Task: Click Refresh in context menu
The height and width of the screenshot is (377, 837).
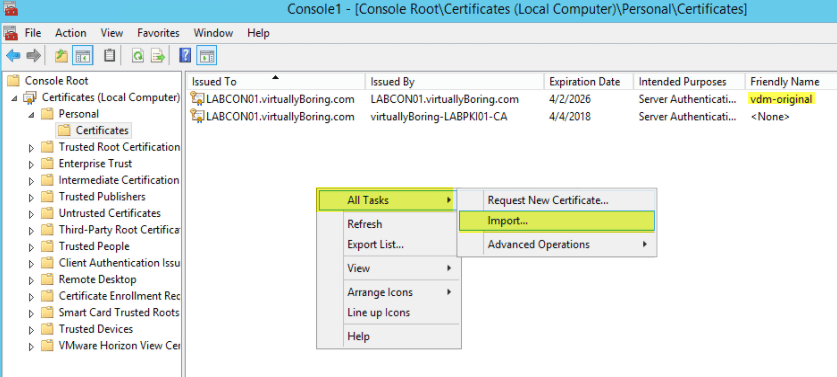Action: click(x=389, y=224)
